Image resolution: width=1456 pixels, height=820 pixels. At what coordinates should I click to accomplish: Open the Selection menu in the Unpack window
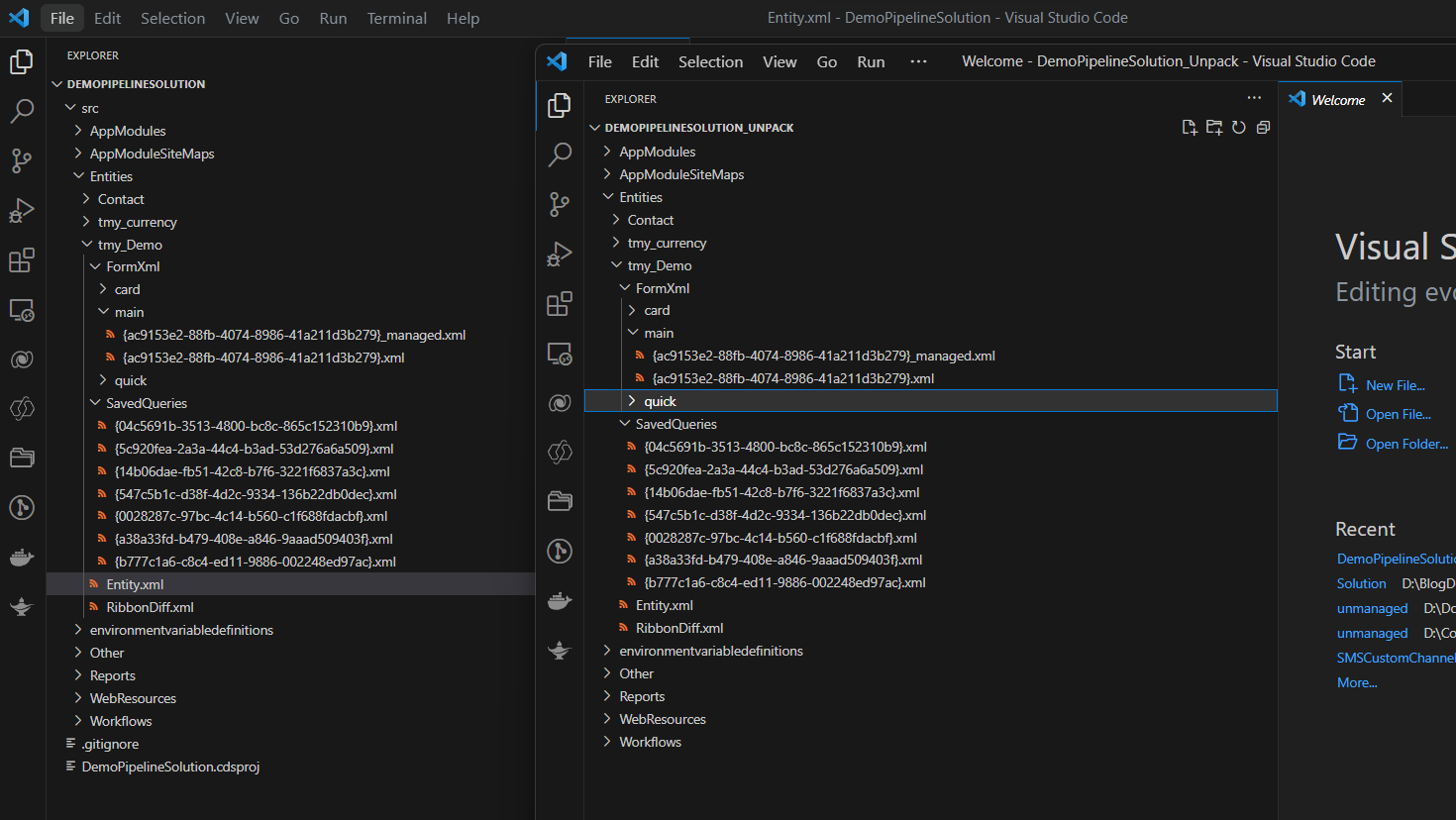point(710,61)
